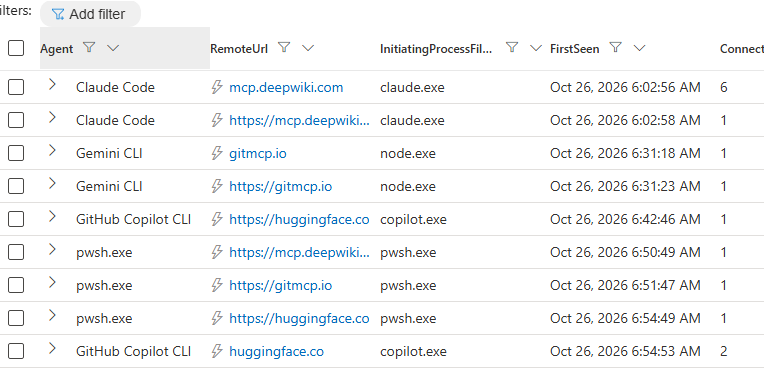This screenshot has width=764, height=387.
Task: Click the 'Oct 26, 2026 6:54:53 AM' cell
Action: click(625, 351)
